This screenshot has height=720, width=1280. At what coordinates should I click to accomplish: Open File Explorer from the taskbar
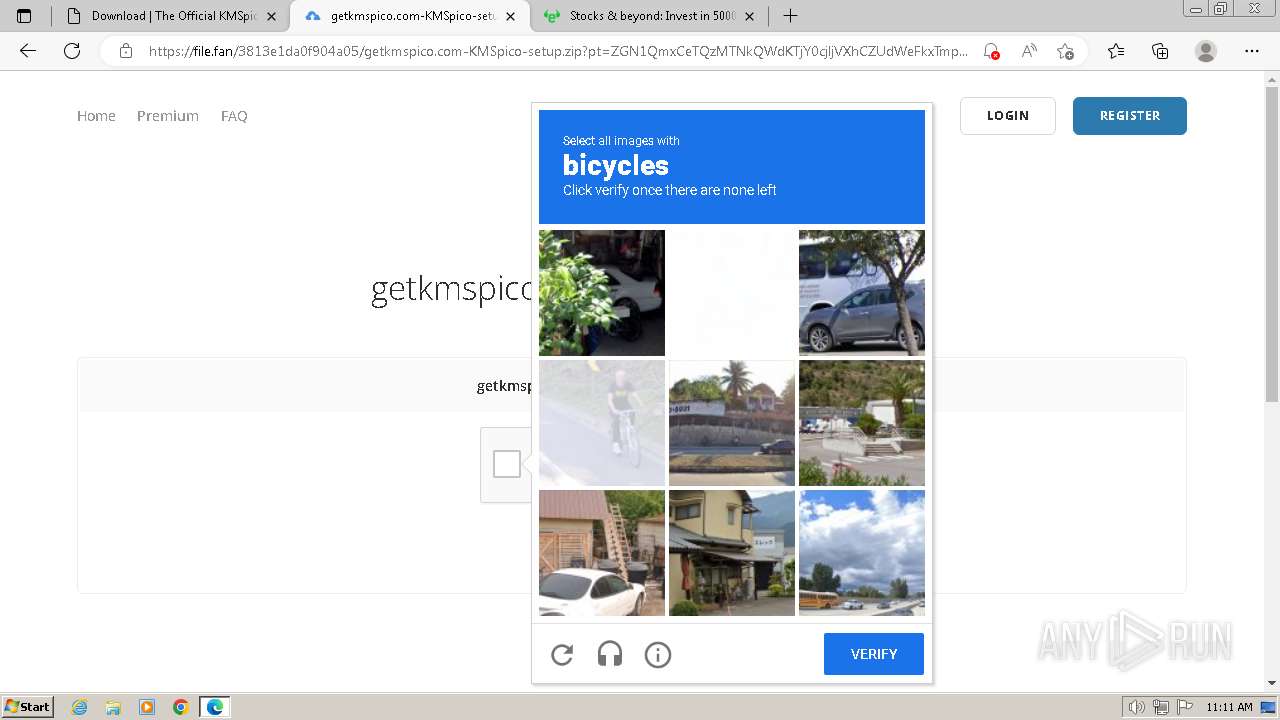point(113,707)
